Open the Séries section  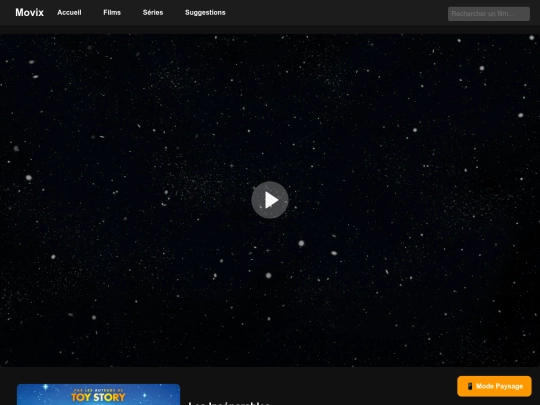pyautogui.click(x=153, y=13)
